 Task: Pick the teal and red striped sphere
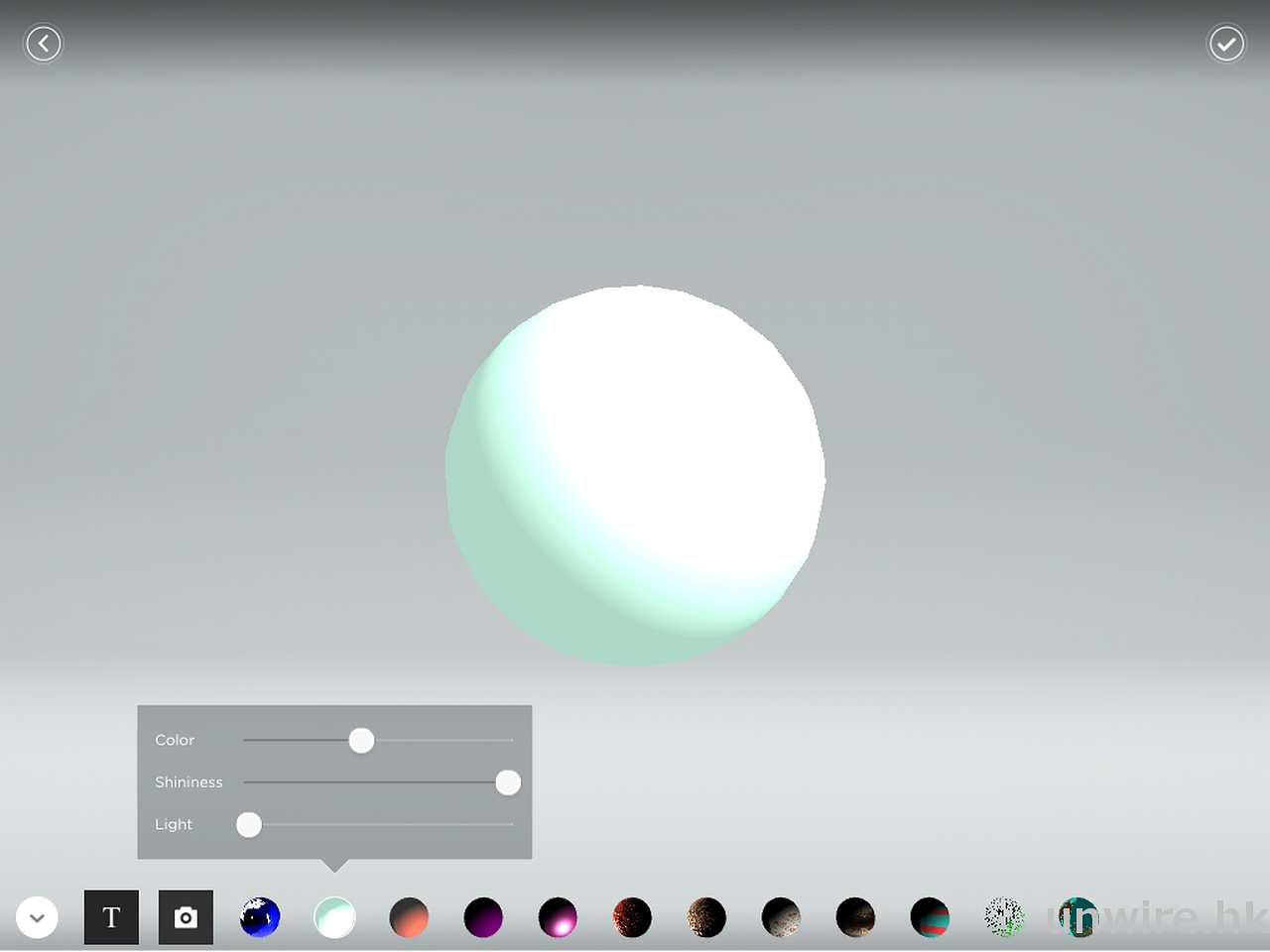(930, 918)
